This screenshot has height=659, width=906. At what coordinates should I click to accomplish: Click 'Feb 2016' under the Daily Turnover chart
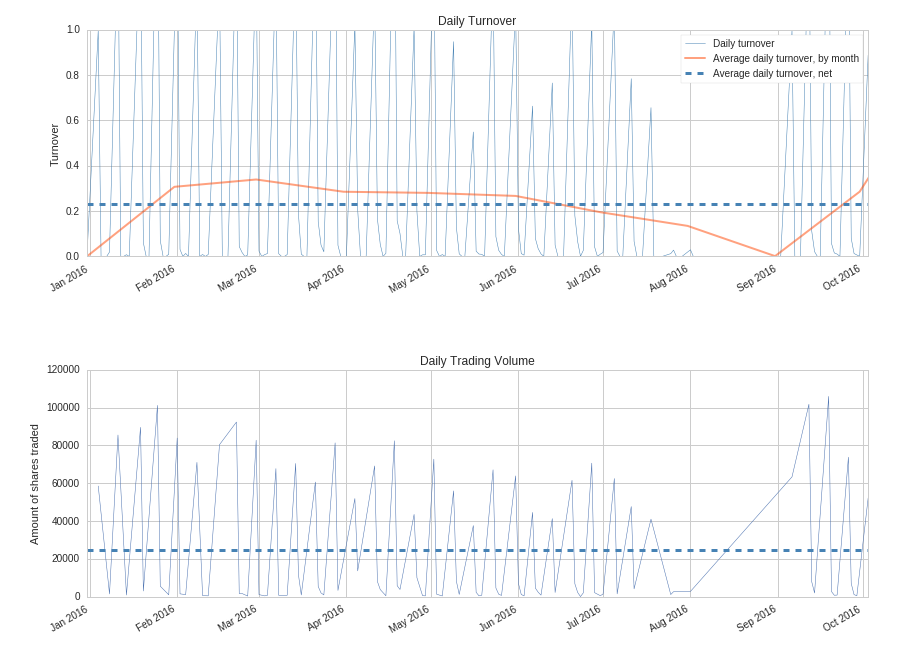155,278
